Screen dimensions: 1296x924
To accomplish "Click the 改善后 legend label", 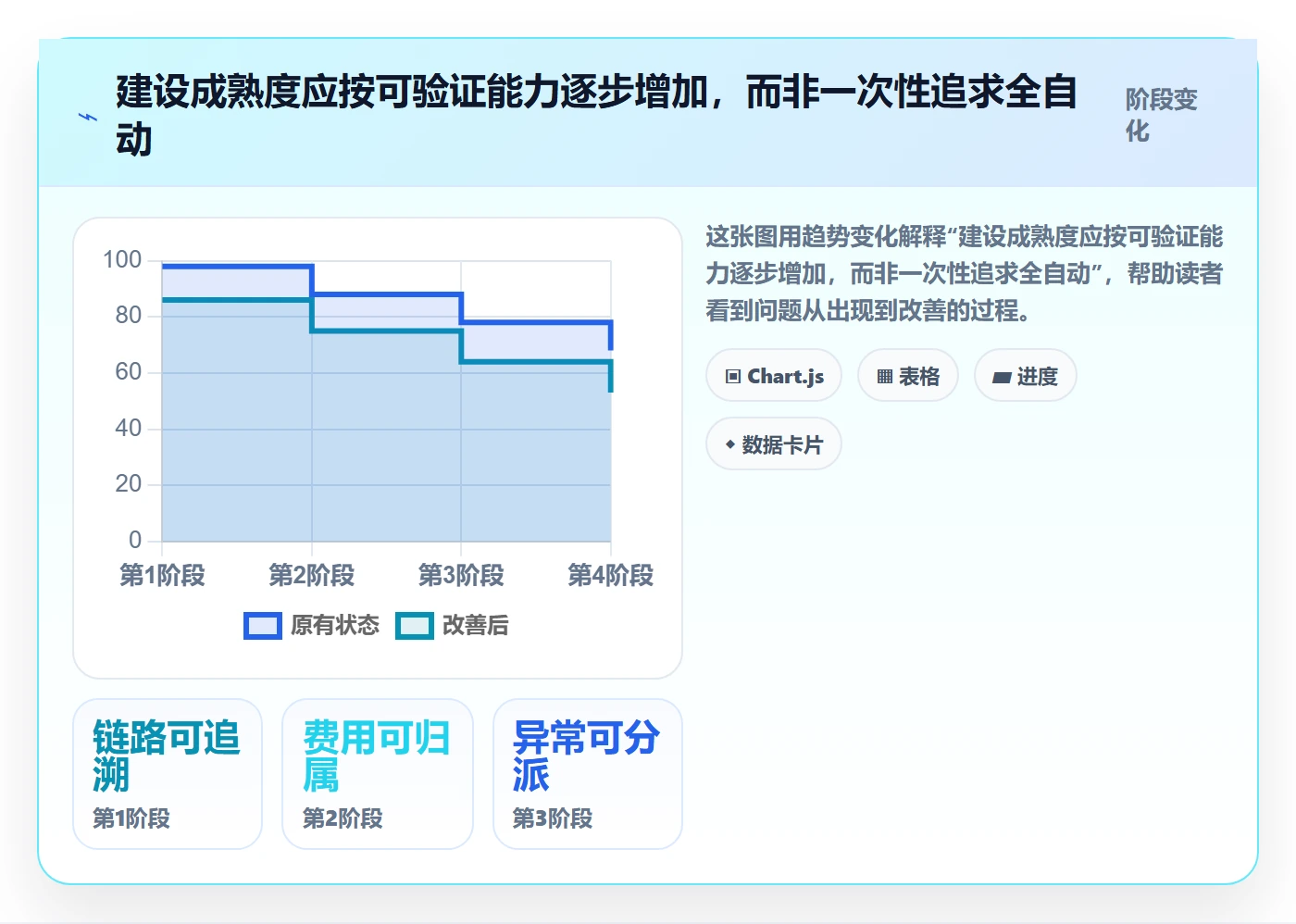I will click(x=476, y=626).
